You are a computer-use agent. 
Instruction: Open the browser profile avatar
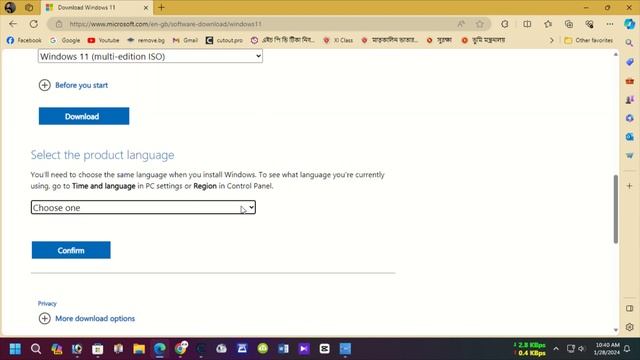[x=10, y=7]
